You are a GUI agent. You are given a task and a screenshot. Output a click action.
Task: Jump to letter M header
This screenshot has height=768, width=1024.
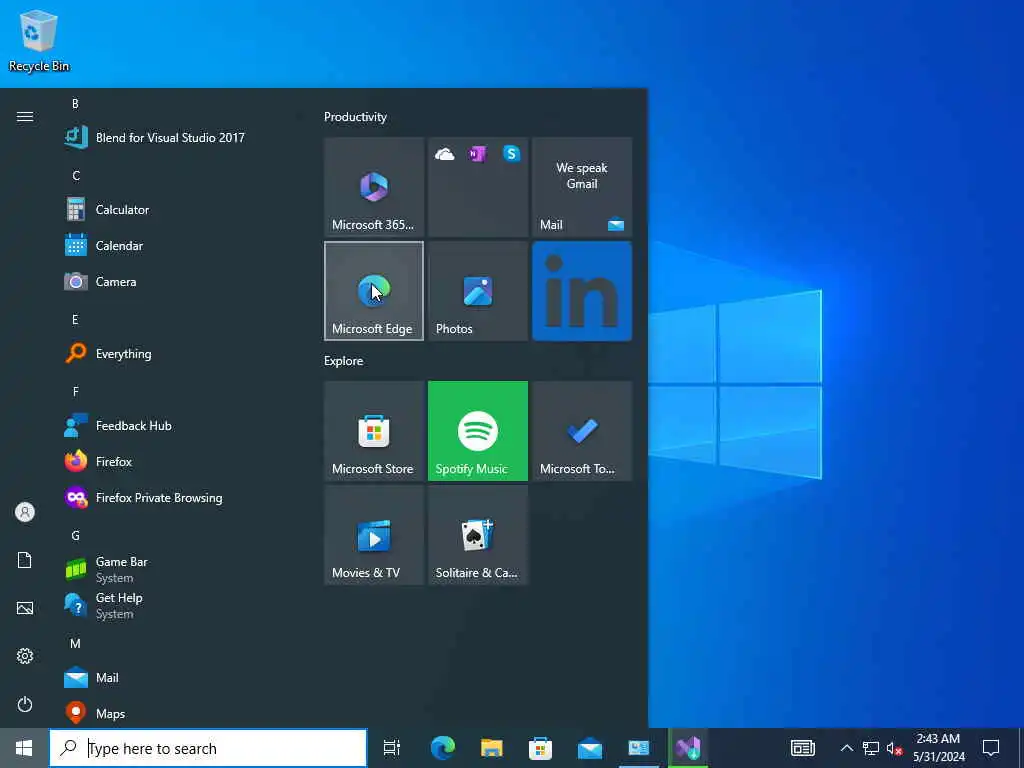(x=75, y=643)
